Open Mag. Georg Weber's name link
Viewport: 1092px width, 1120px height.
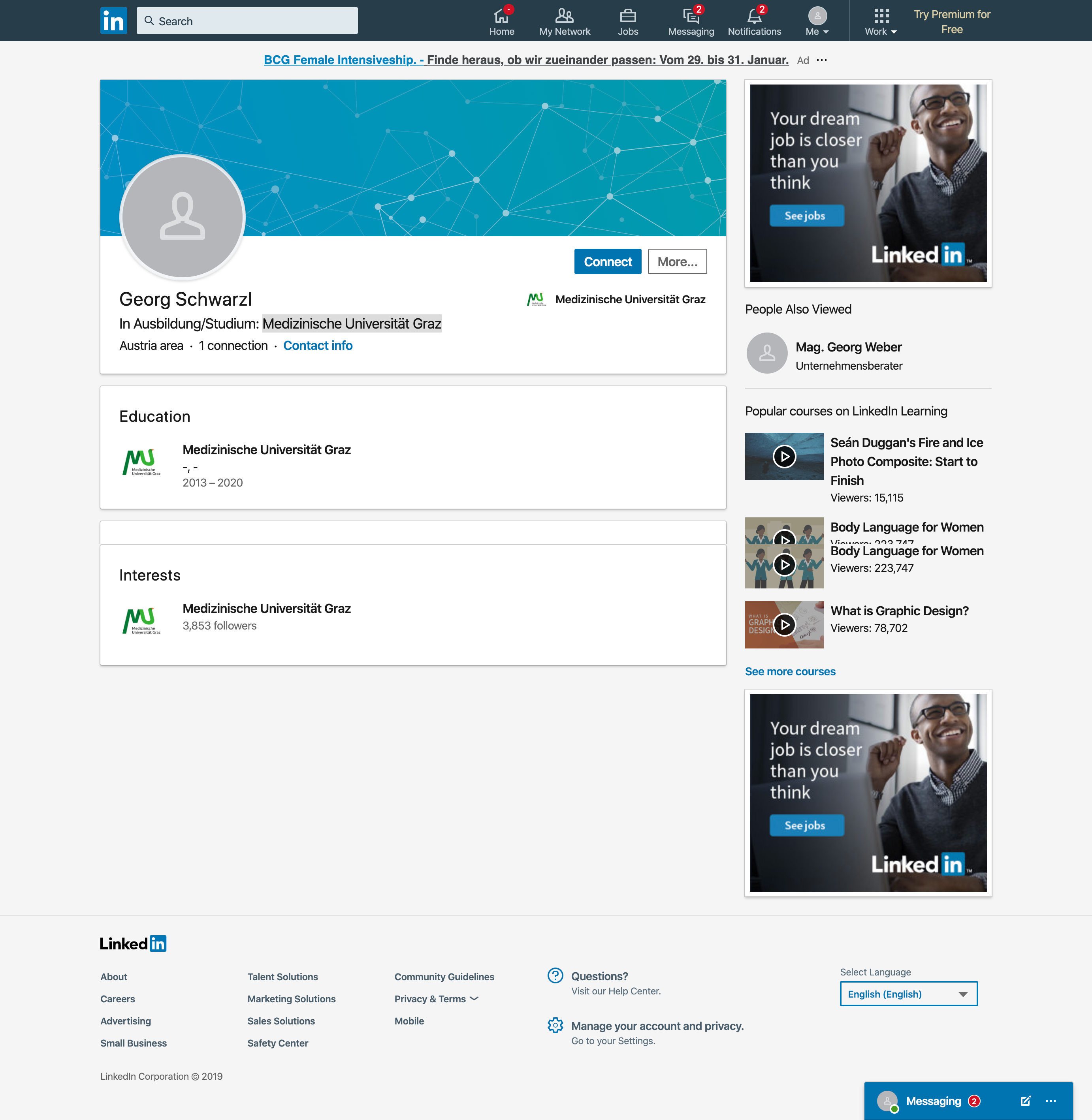coord(848,348)
